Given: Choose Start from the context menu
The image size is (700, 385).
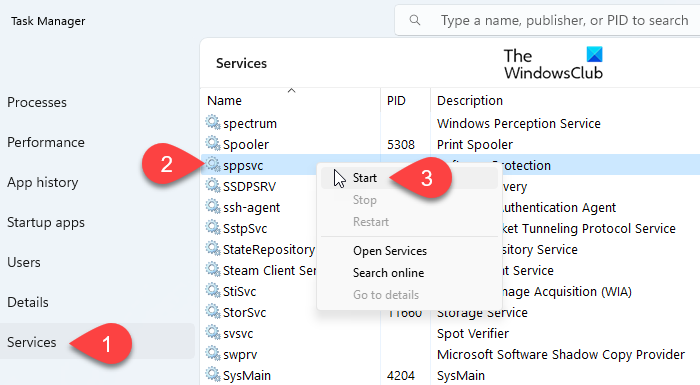Looking at the screenshot, I should coord(409,178).
